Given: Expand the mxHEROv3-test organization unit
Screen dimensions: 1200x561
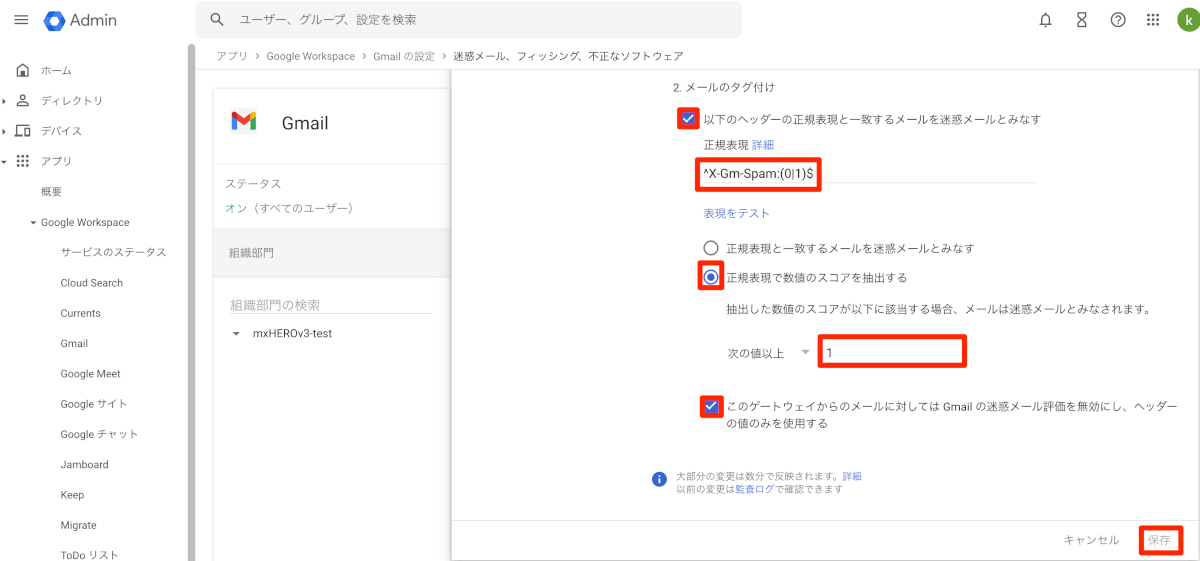Looking at the screenshot, I should click(x=236, y=333).
